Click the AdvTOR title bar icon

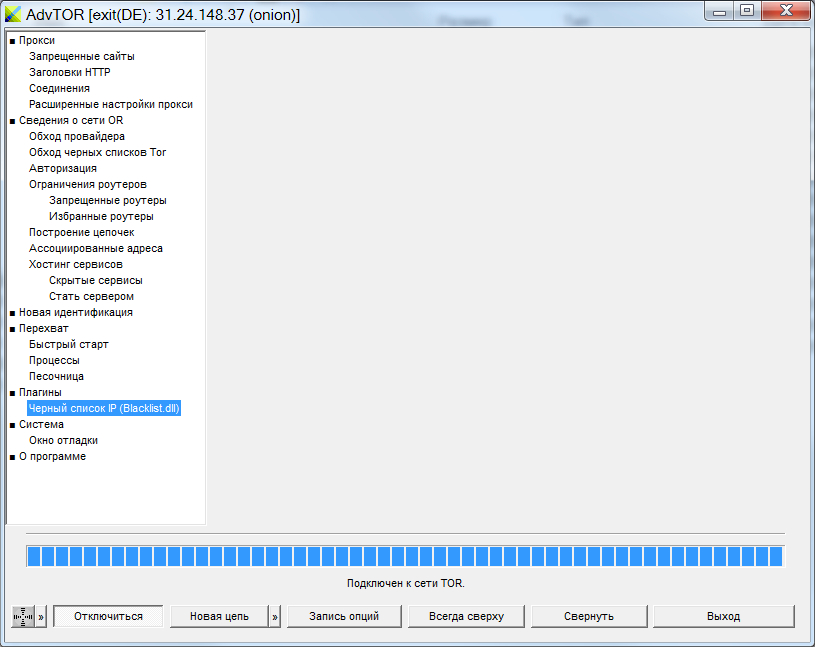point(13,14)
